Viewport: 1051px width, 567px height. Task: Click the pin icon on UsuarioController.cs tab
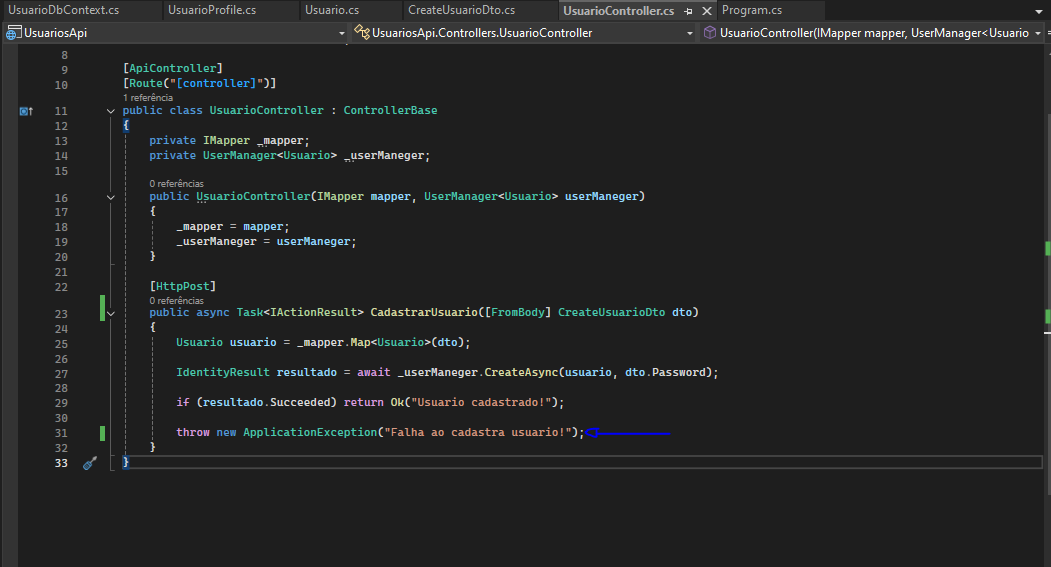(x=688, y=11)
